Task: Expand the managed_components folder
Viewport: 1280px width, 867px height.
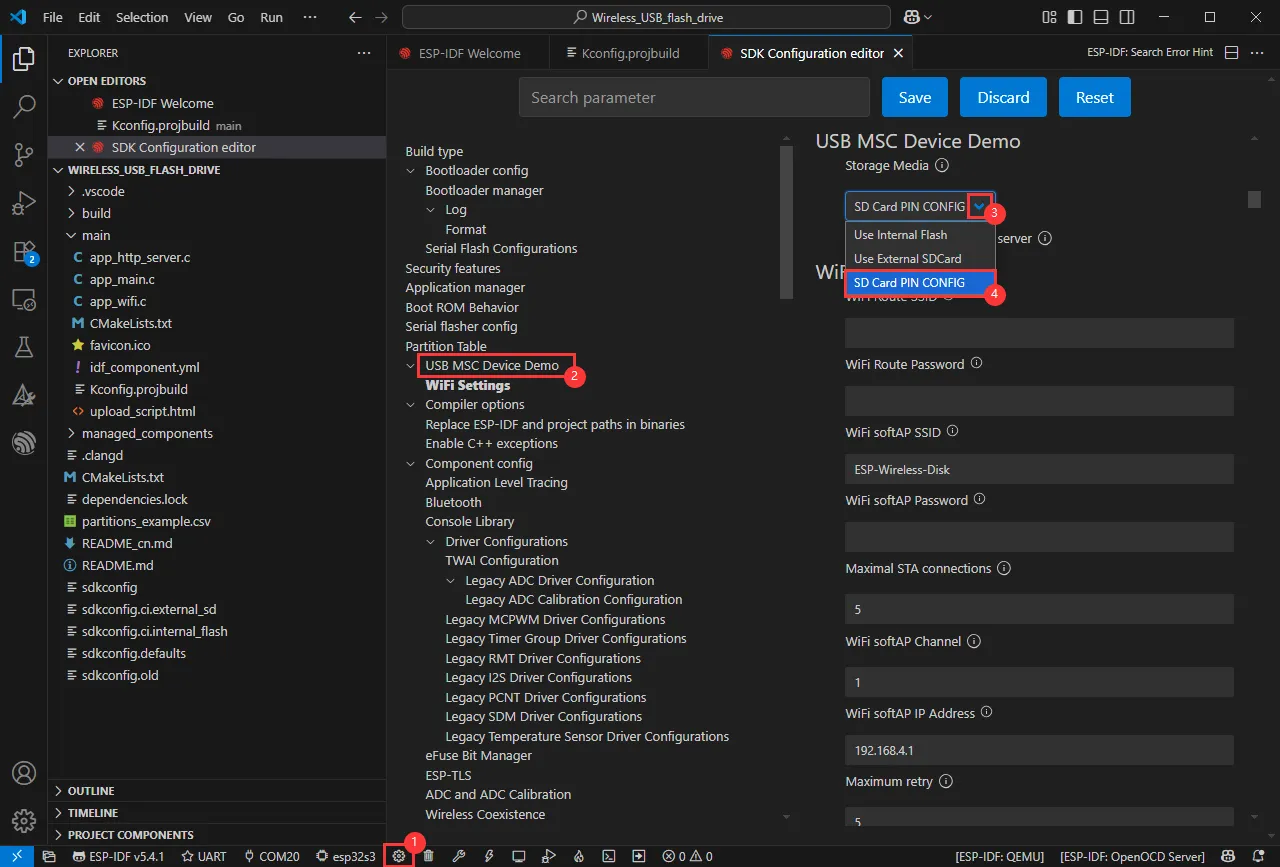Action: (x=147, y=433)
